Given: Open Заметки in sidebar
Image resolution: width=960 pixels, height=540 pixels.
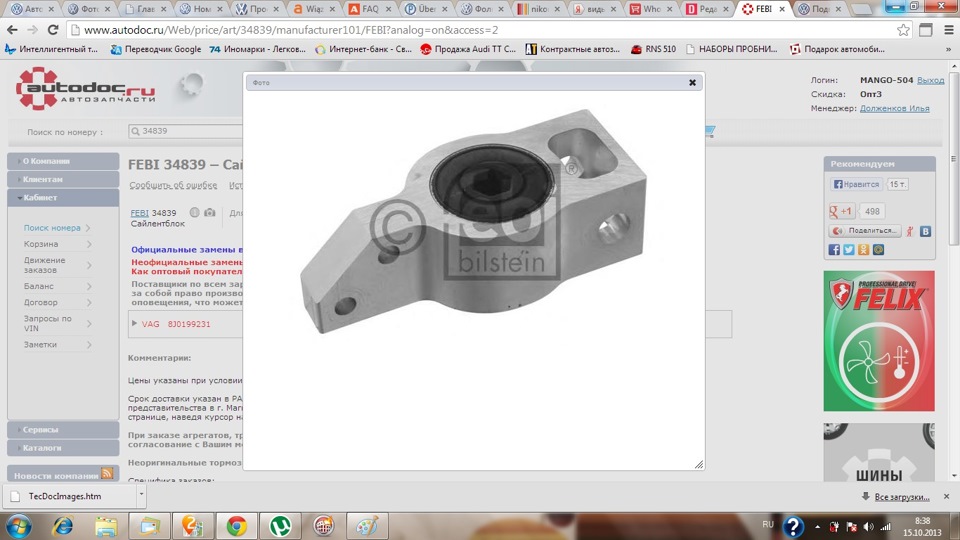Looking at the screenshot, I should pyautogui.click(x=40, y=345).
